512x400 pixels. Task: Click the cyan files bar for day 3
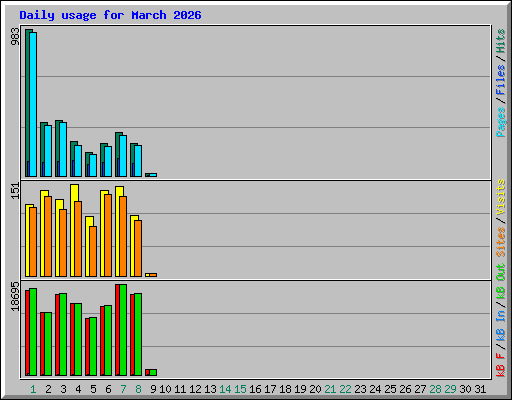[x=63, y=149]
